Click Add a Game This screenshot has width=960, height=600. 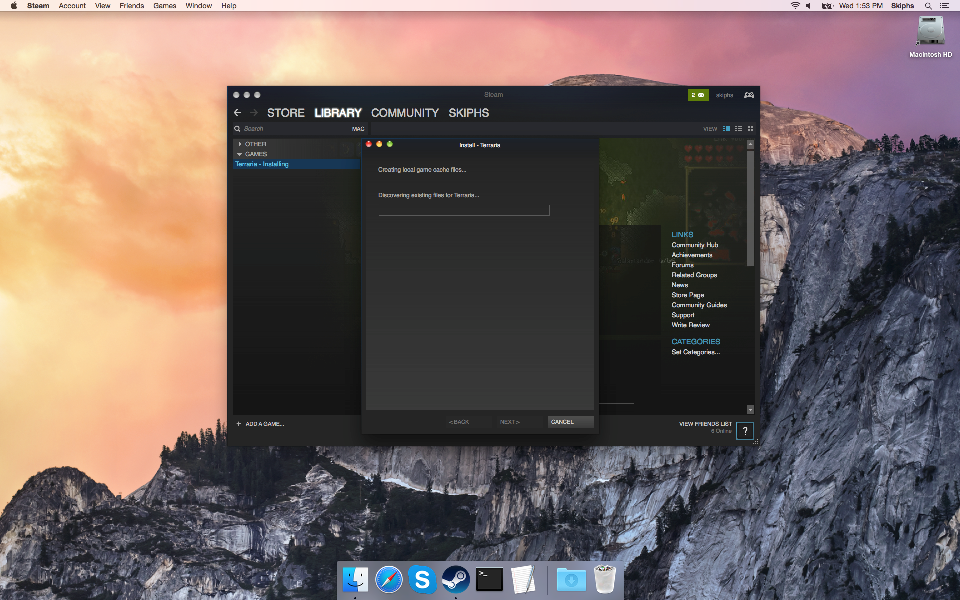(264, 424)
